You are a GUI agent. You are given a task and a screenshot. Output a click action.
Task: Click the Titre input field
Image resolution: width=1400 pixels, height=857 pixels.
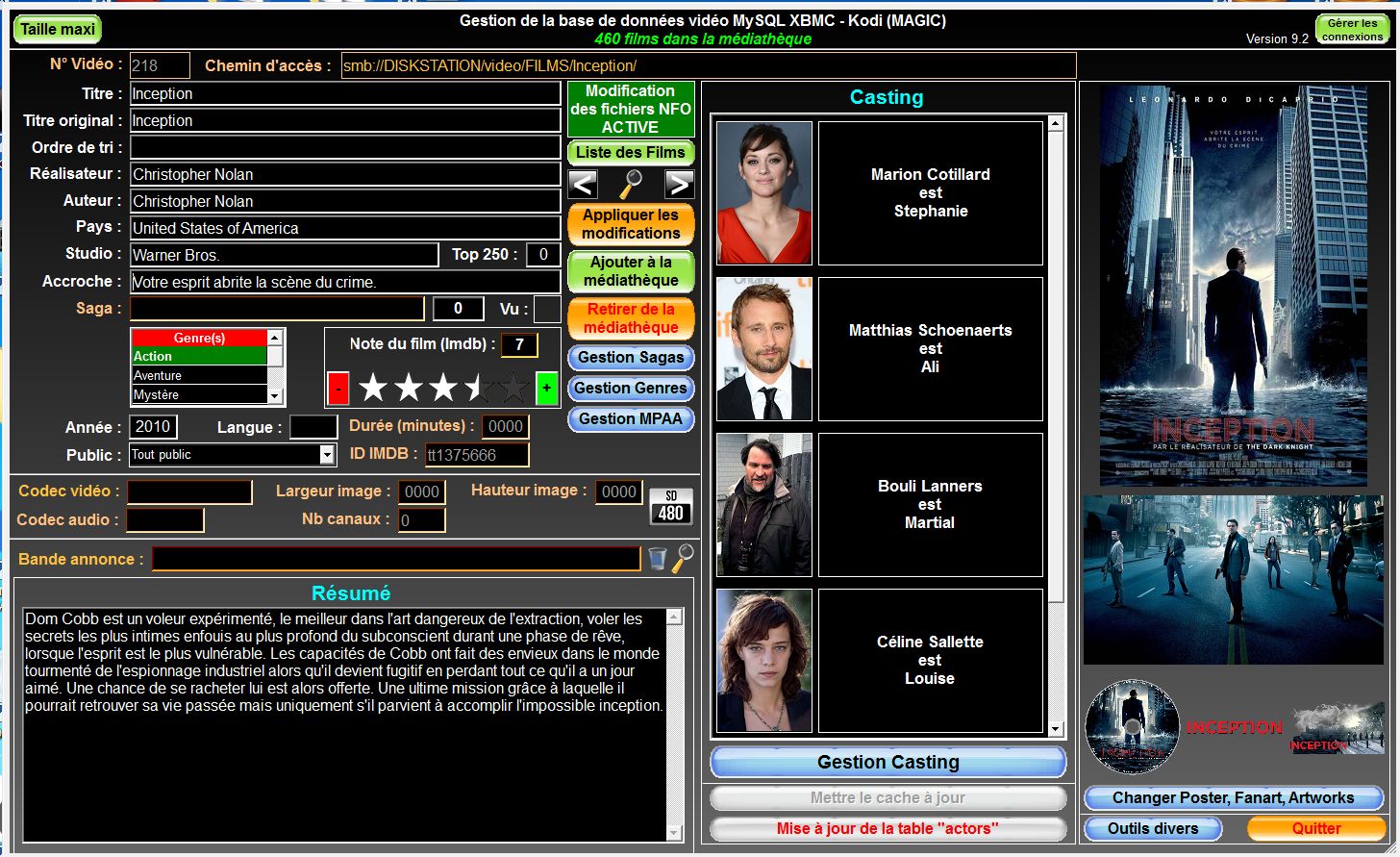(x=345, y=93)
